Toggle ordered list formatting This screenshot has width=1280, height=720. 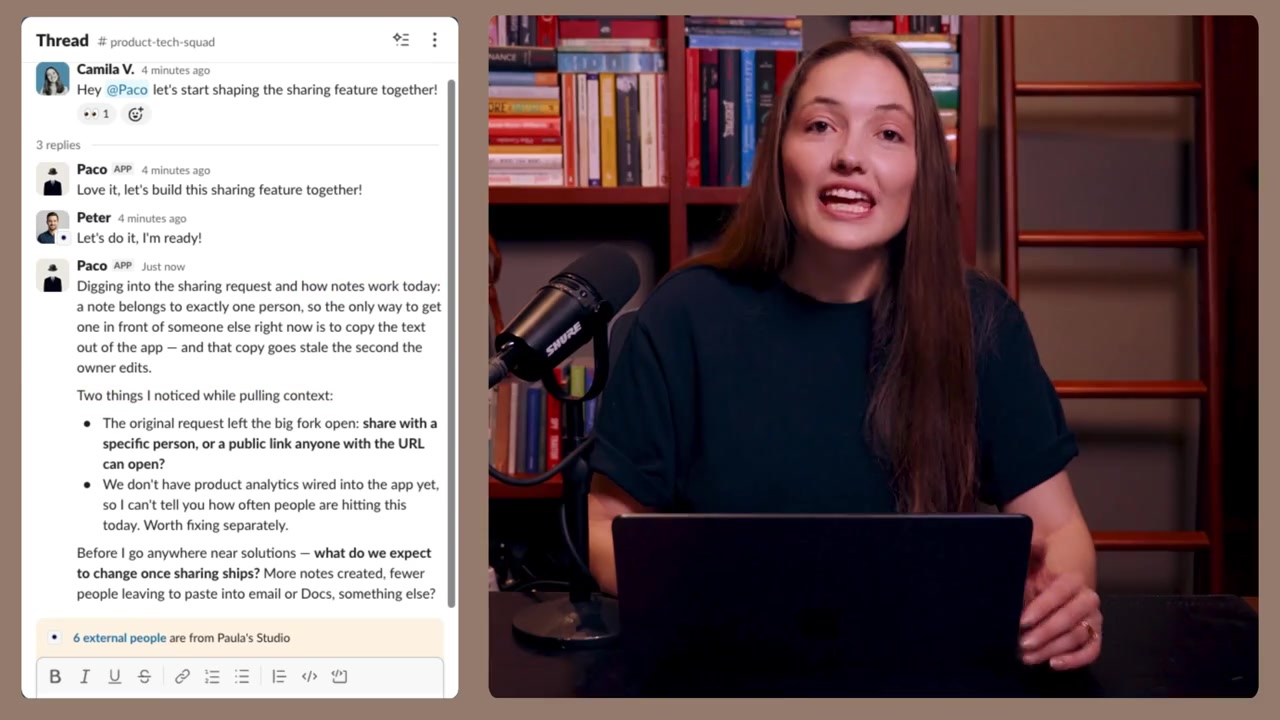click(x=212, y=677)
